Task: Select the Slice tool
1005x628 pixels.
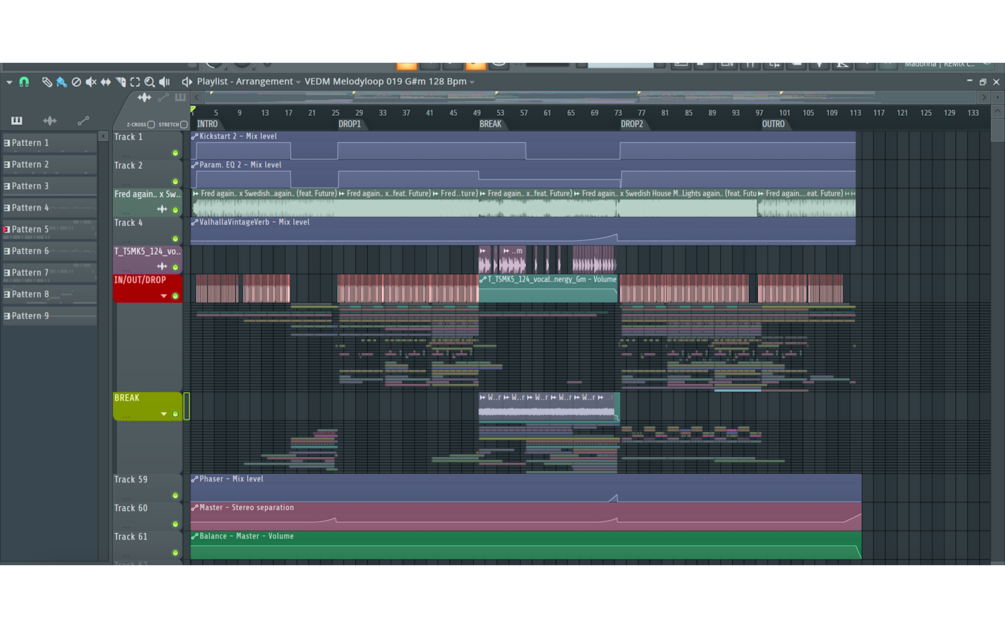Action: click(120, 81)
